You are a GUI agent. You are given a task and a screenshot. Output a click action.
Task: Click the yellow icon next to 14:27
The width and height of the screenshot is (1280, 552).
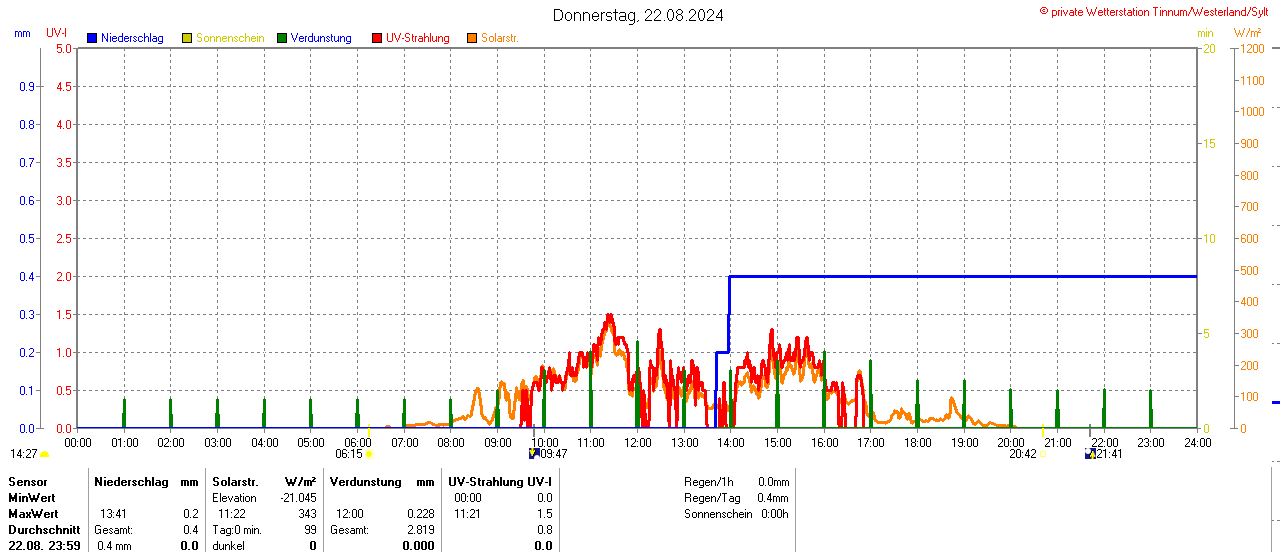(x=44, y=454)
